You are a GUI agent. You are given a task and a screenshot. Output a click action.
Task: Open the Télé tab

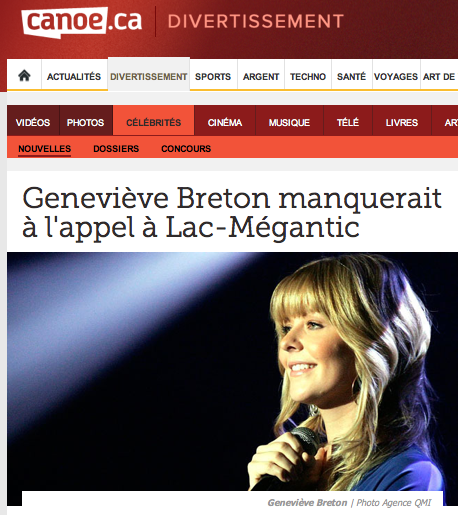click(x=348, y=121)
